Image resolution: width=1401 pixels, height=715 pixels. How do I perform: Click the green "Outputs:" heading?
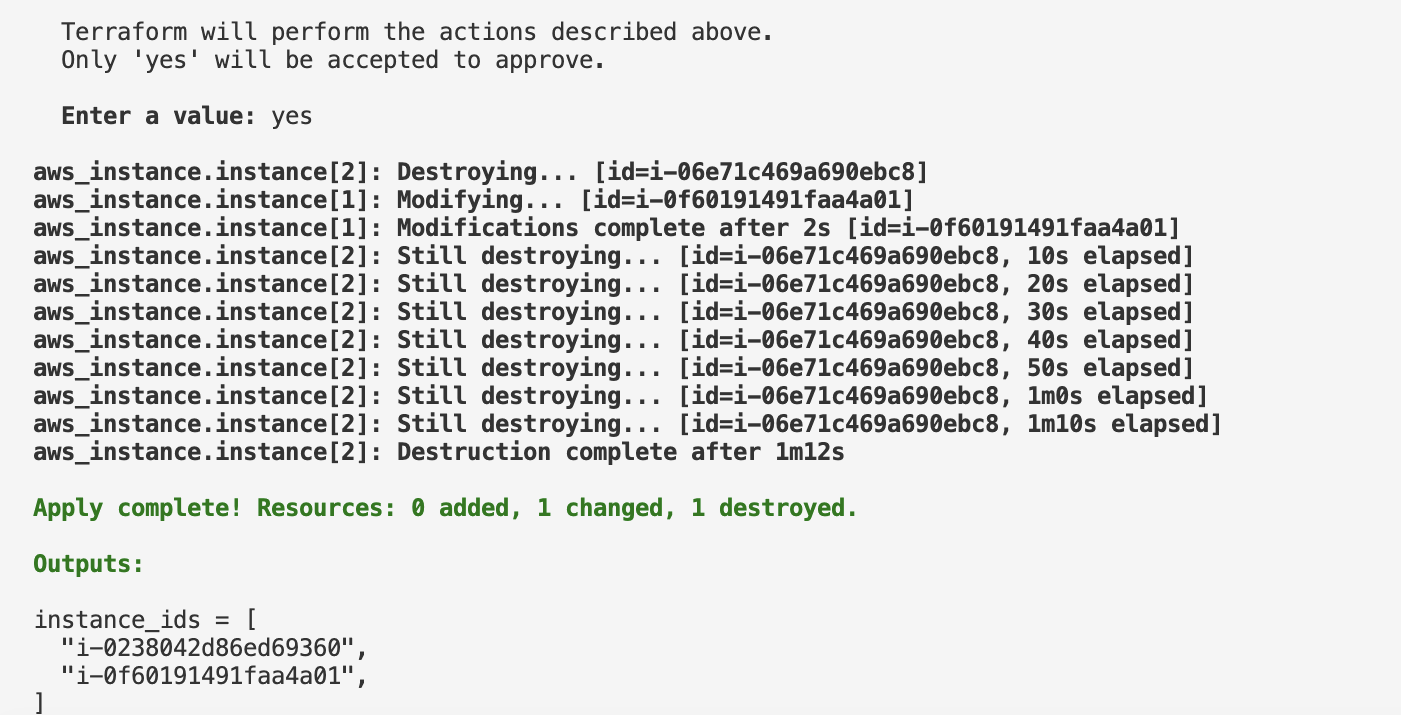[x=89, y=564]
